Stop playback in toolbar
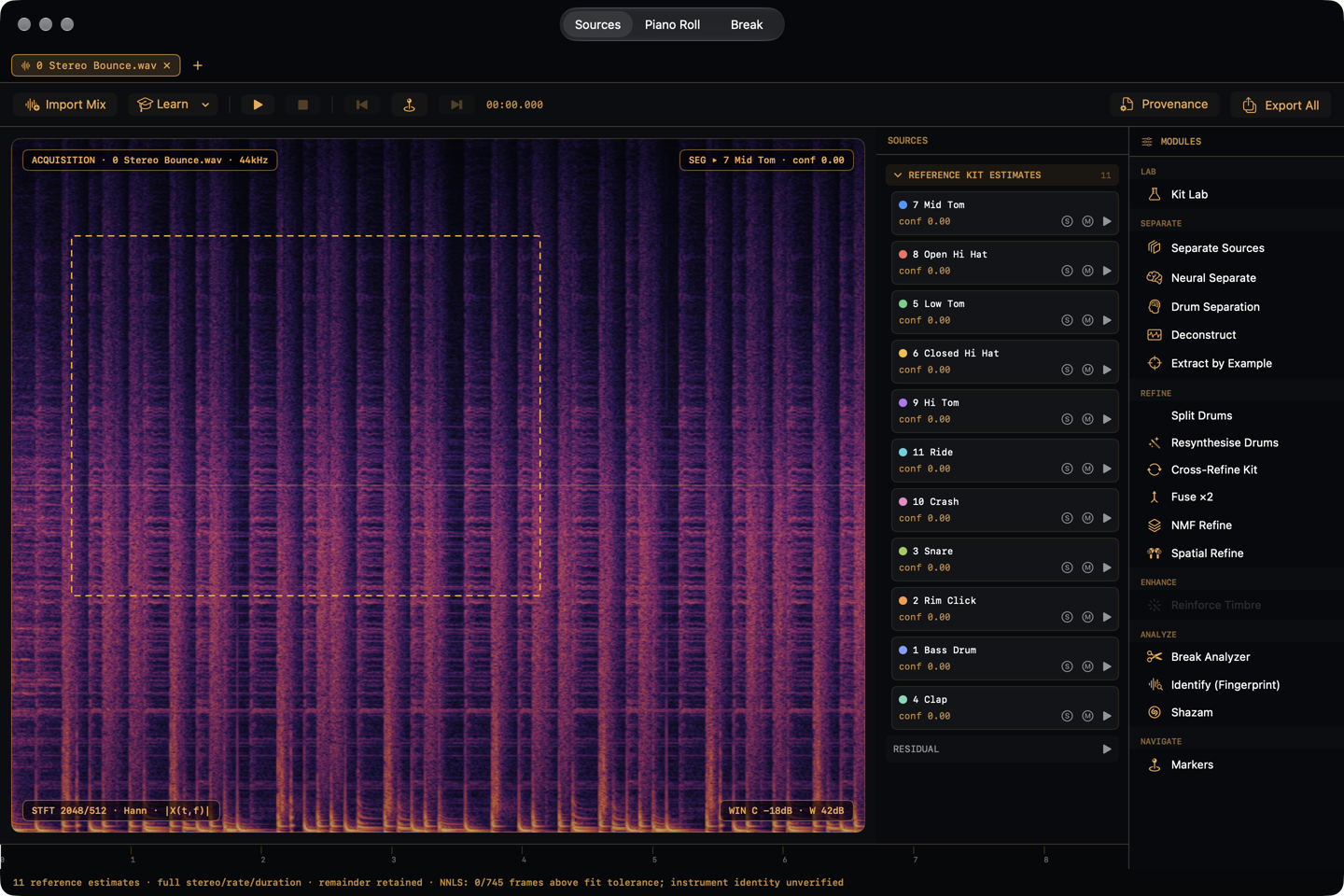 pyautogui.click(x=302, y=105)
